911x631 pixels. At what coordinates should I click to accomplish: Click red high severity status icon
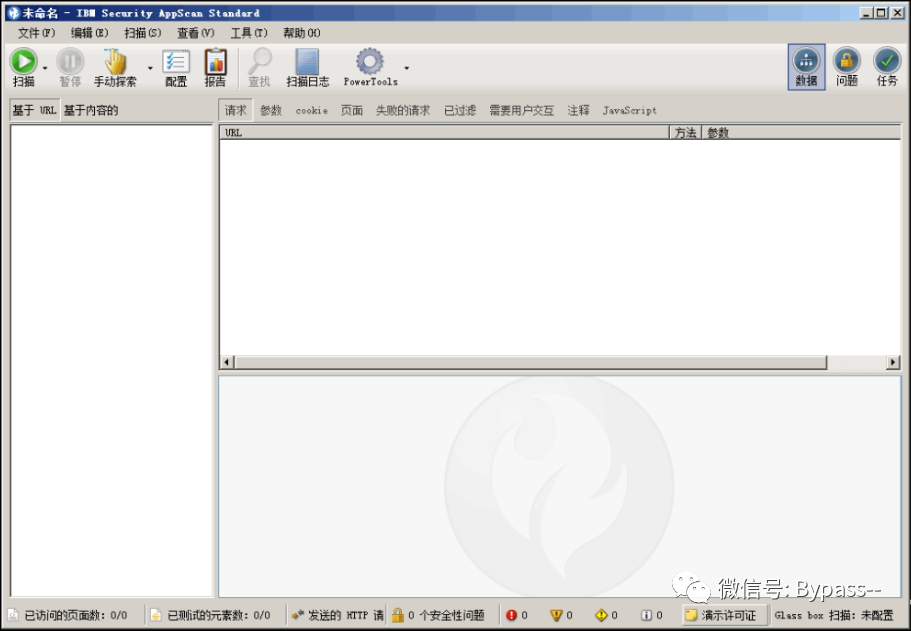pyautogui.click(x=511, y=615)
